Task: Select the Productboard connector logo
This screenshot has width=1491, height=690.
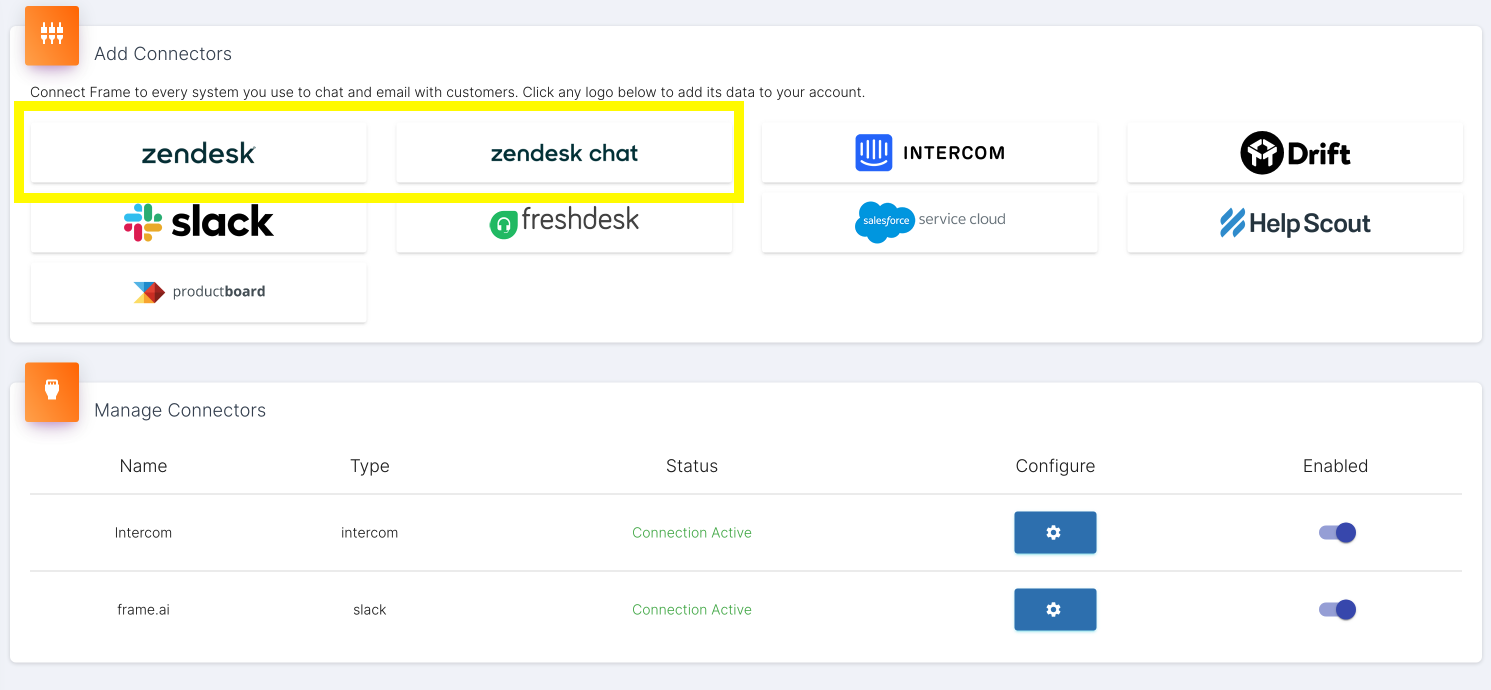Action: coord(198,292)
